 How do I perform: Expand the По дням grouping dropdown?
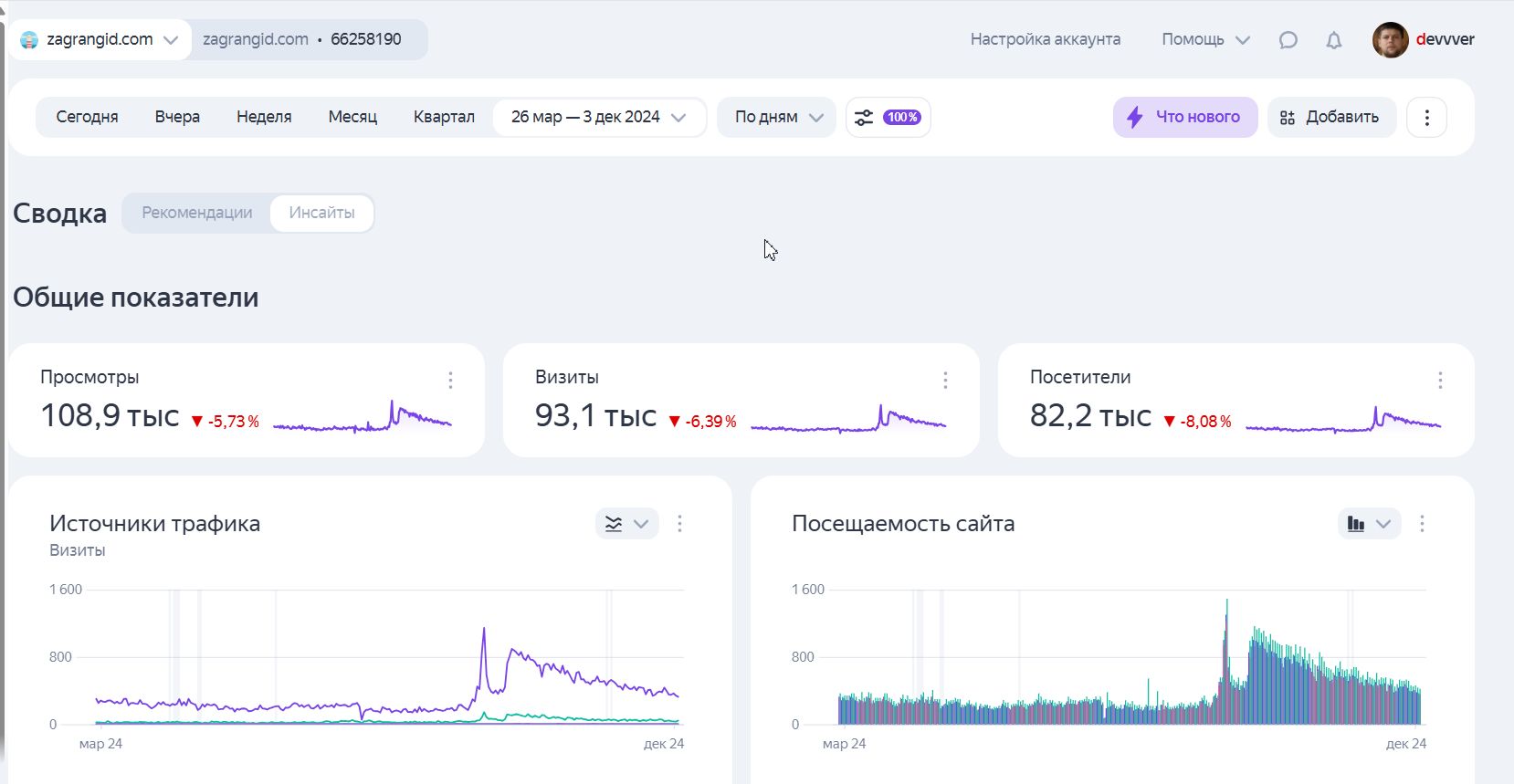pos(777,117)
